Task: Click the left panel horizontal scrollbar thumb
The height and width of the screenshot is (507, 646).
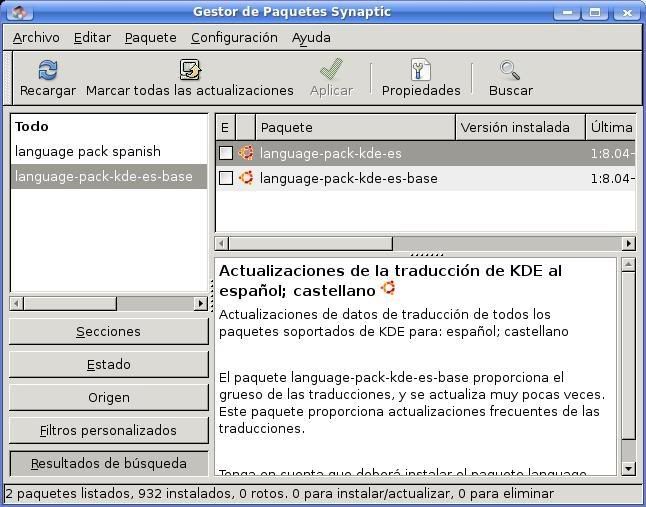Action: pyautogui.click(x=70, y=304)
